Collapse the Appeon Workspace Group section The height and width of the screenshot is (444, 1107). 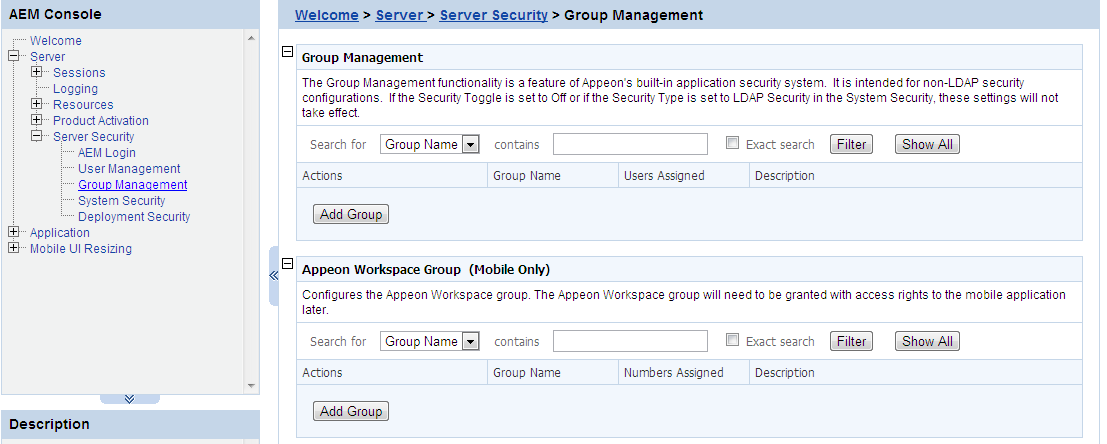[287, 263]
